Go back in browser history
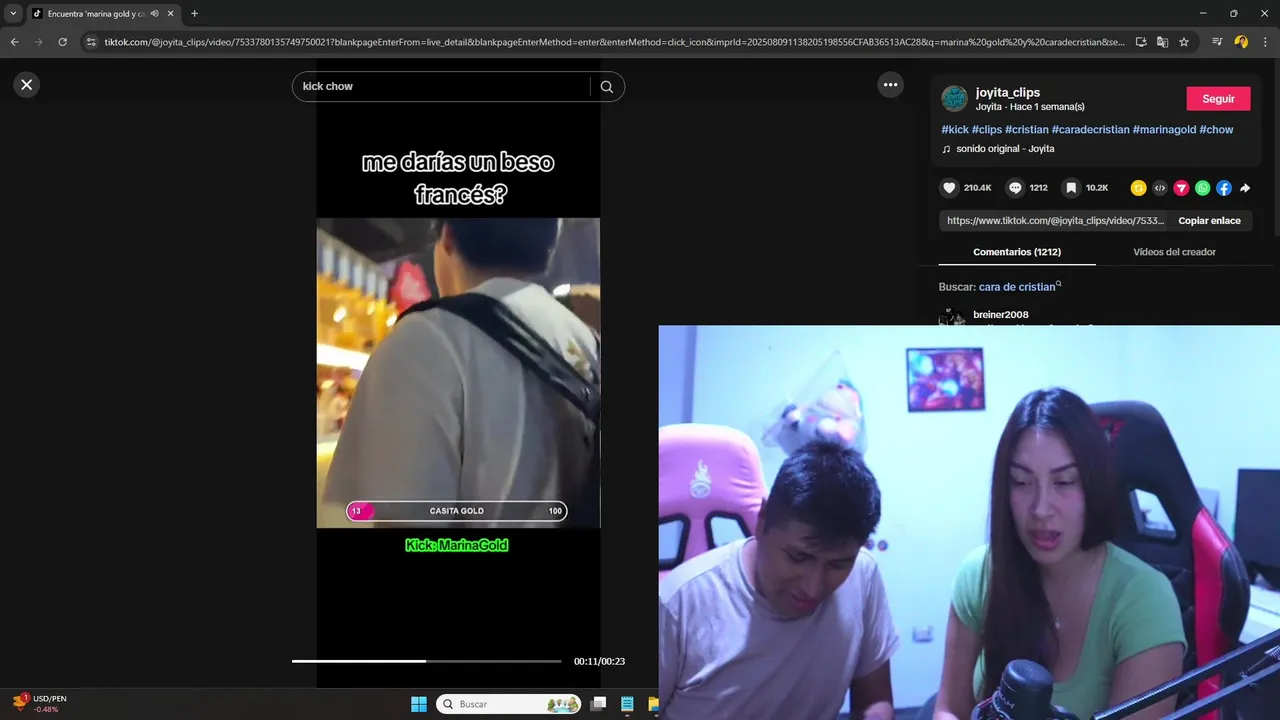The width and height of the screenshot is (1280, 720). point(15,42)
